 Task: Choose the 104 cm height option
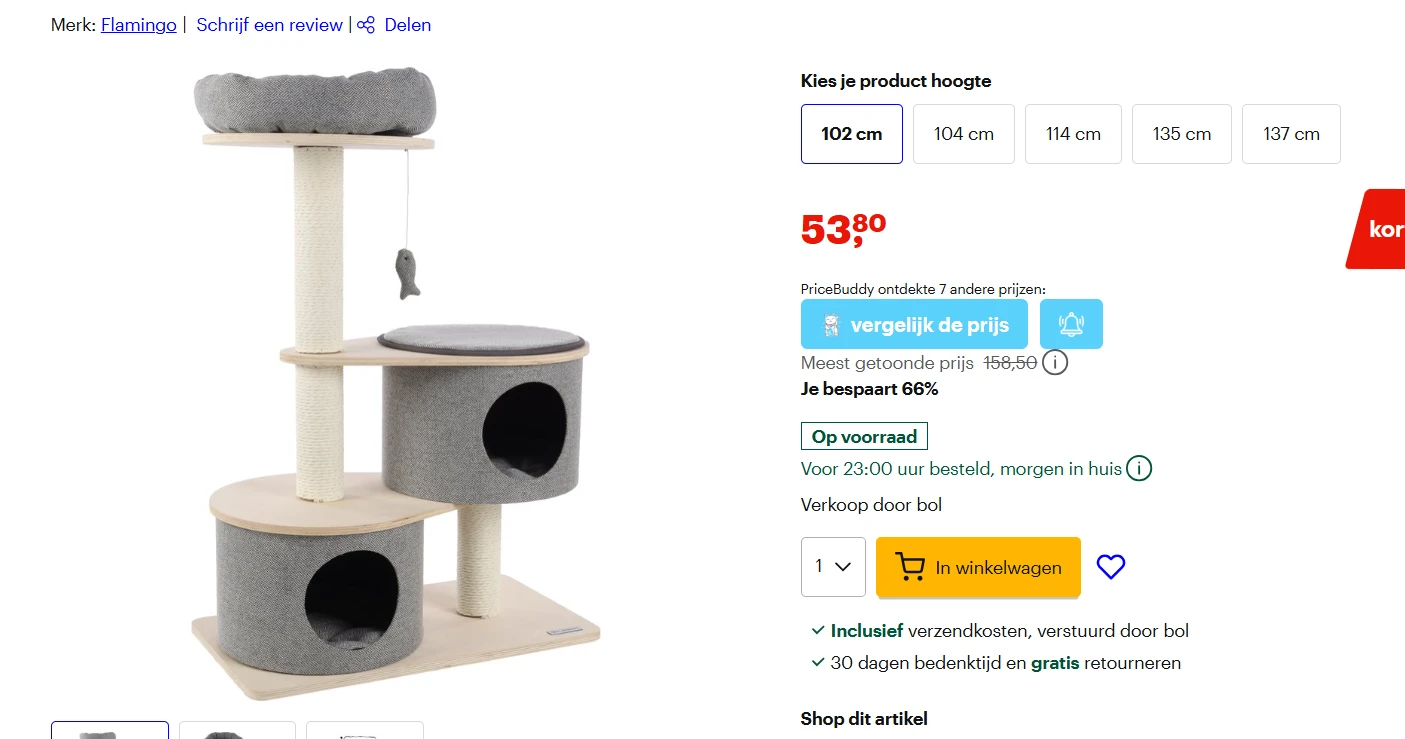click(x=964, y=134)
